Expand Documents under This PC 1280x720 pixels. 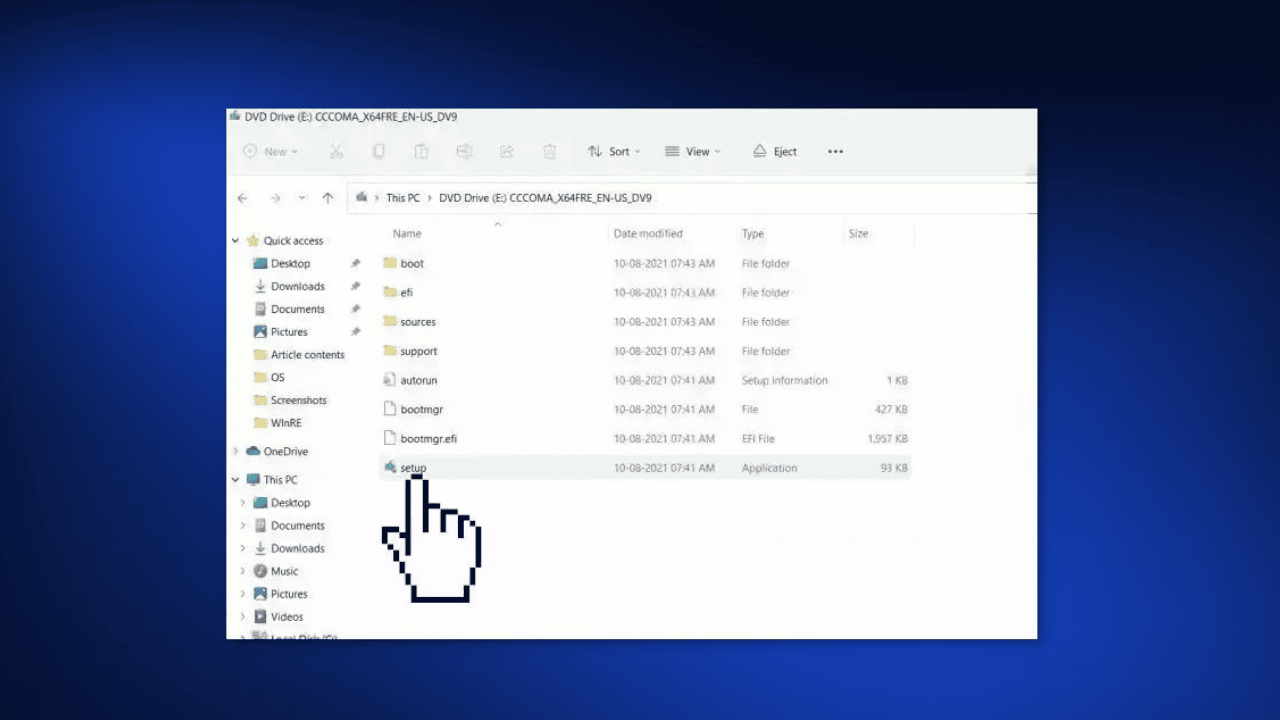click(x=243, y=526)
